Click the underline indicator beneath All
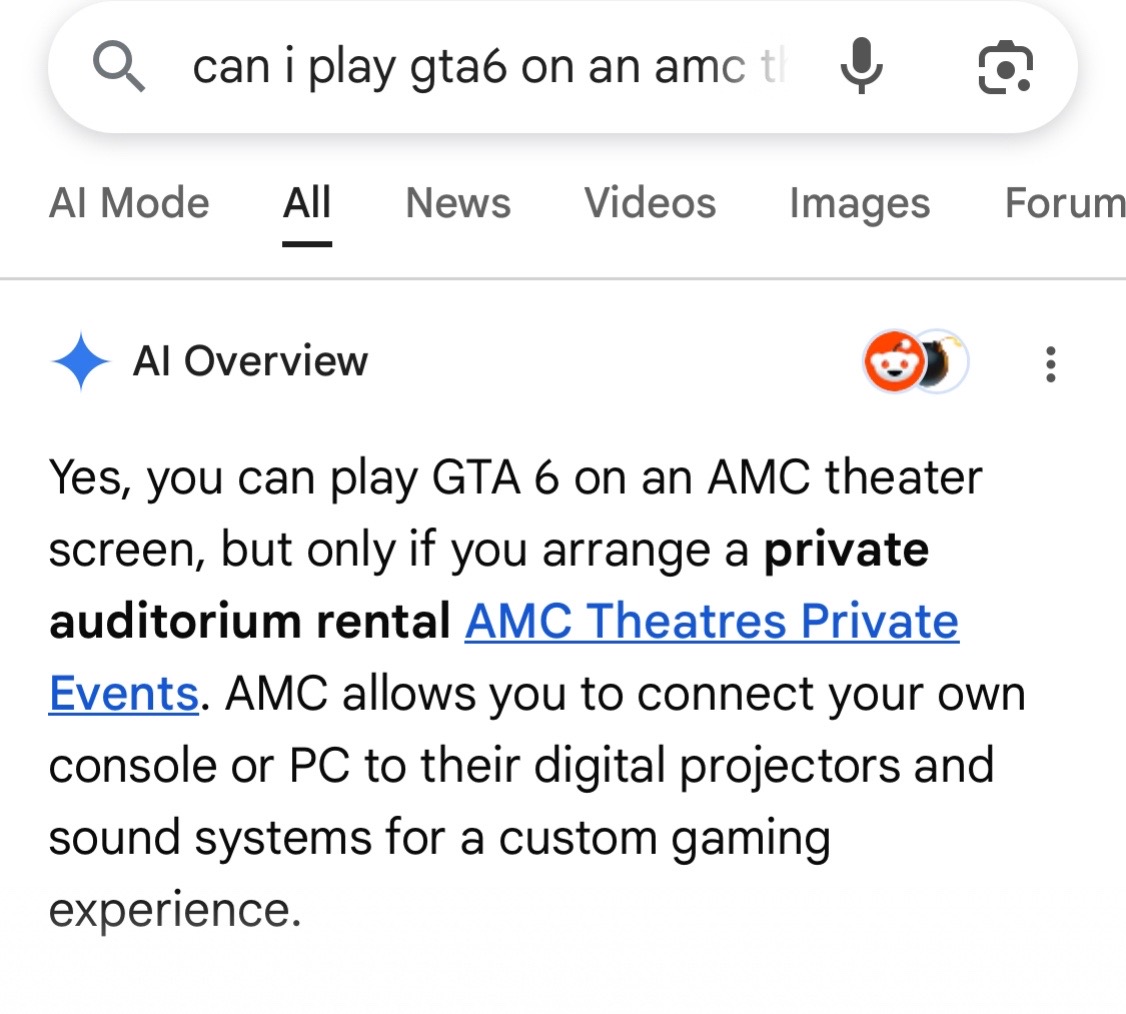Viewport: 1126px width, 1014px height. 307,244
